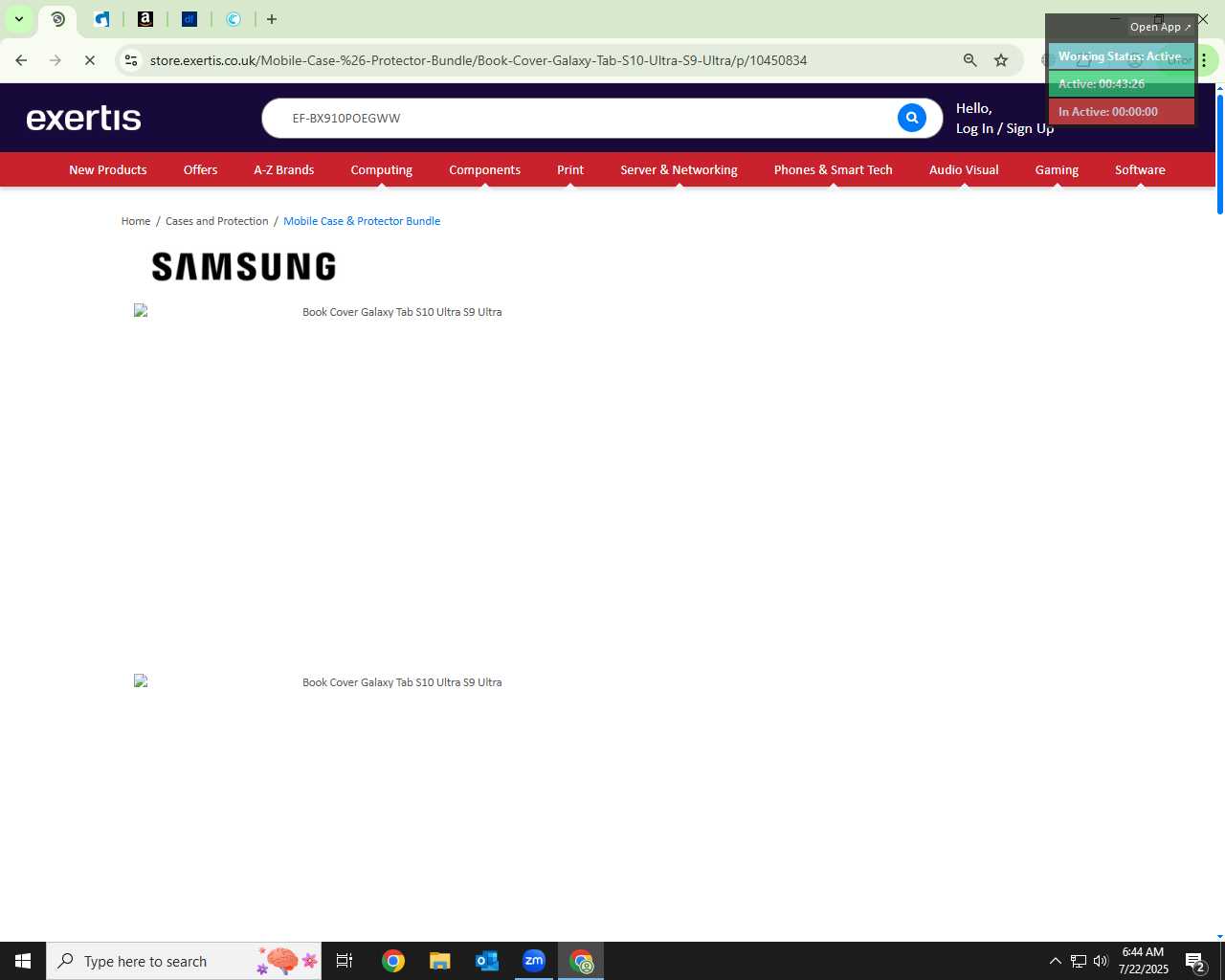
Task: Click the Exertis logo
Action: (x=84, y=118)
